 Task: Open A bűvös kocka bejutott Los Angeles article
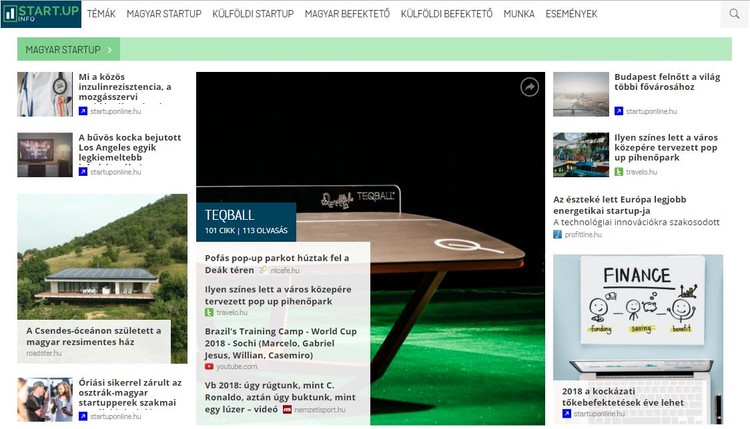coord(130,147)
